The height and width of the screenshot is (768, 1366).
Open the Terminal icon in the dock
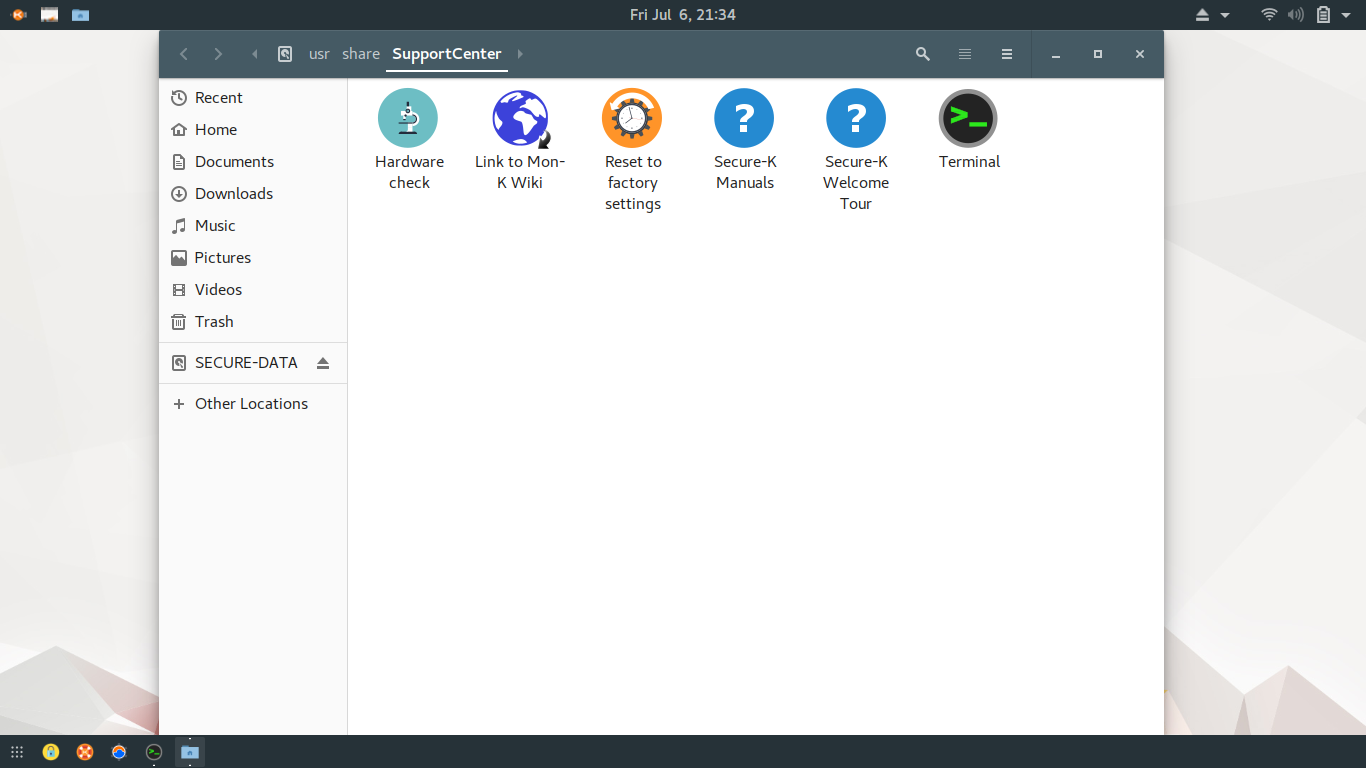point(154,752)
